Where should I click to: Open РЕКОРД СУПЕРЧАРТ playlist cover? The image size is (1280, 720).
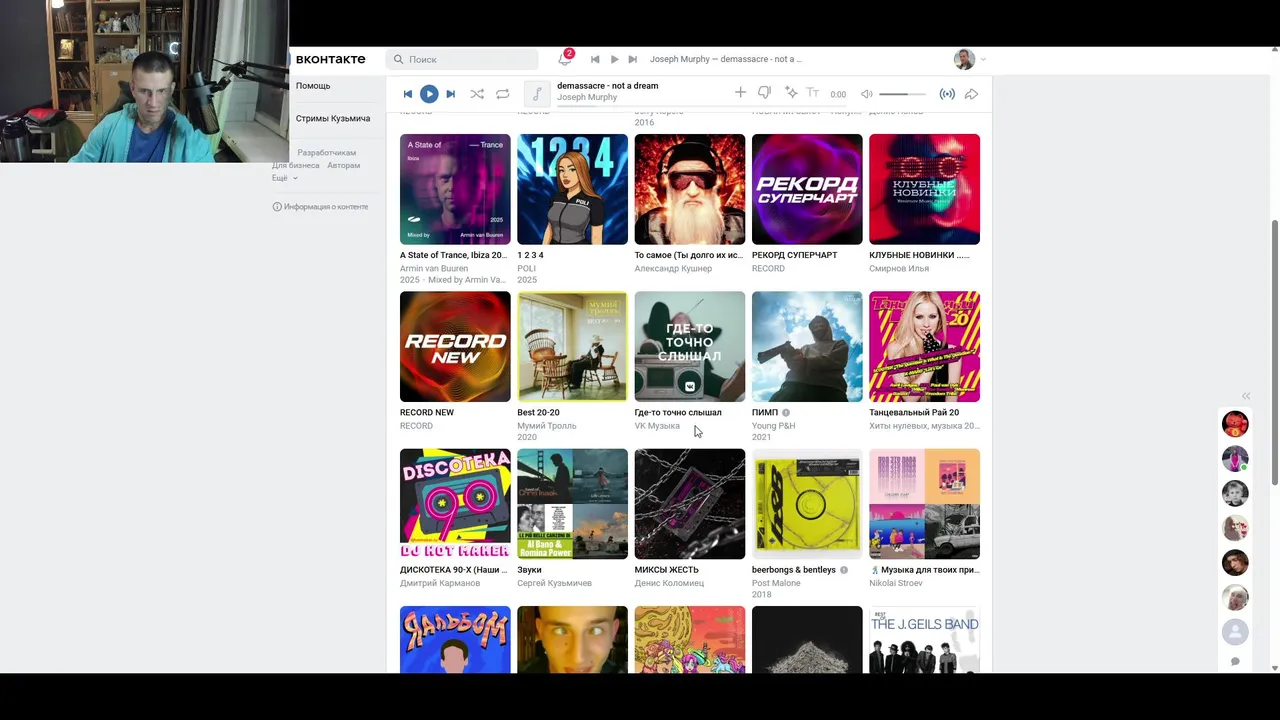click(807, 189)
